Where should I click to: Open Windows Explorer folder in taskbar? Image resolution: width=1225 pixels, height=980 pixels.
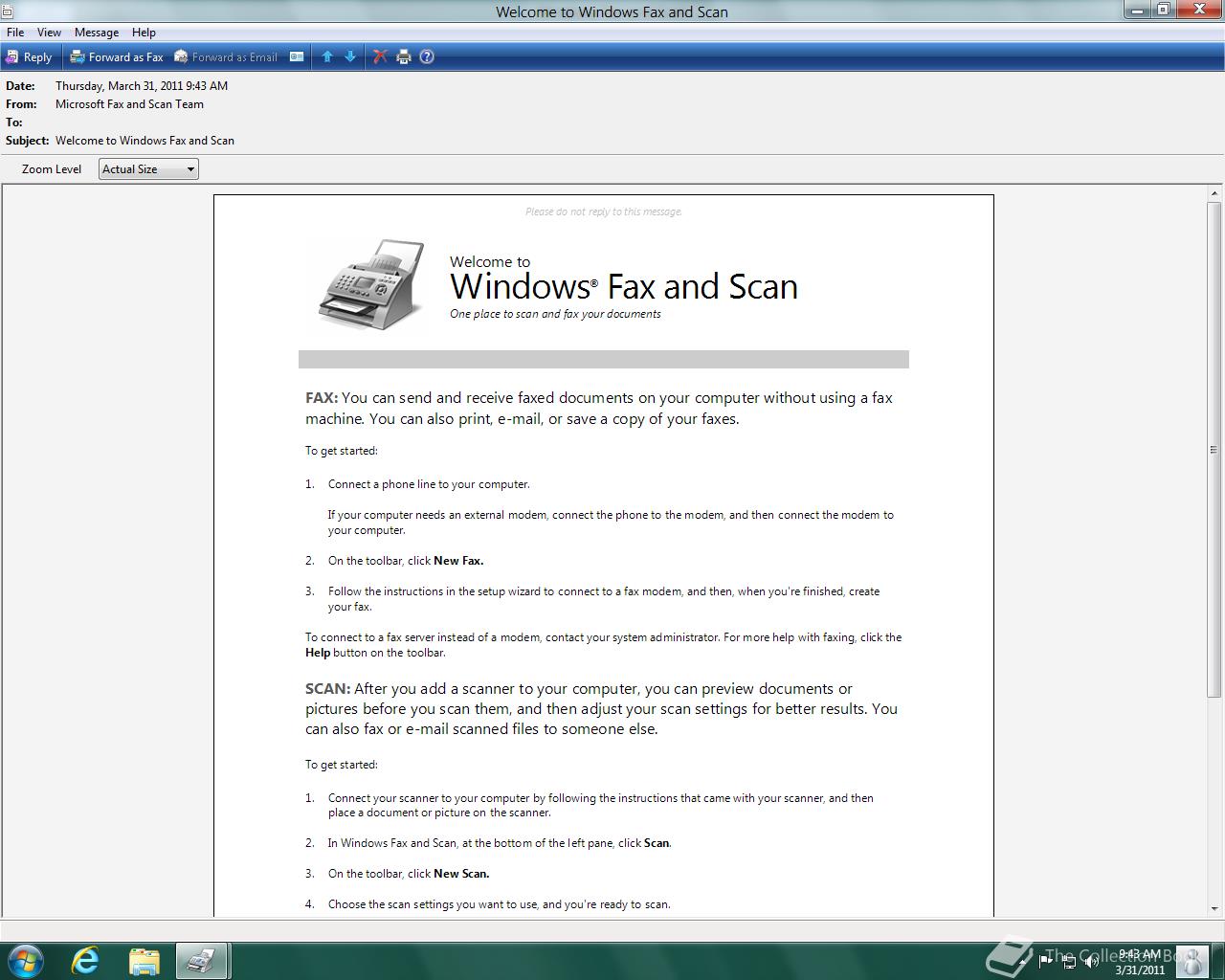coord(144,961)
